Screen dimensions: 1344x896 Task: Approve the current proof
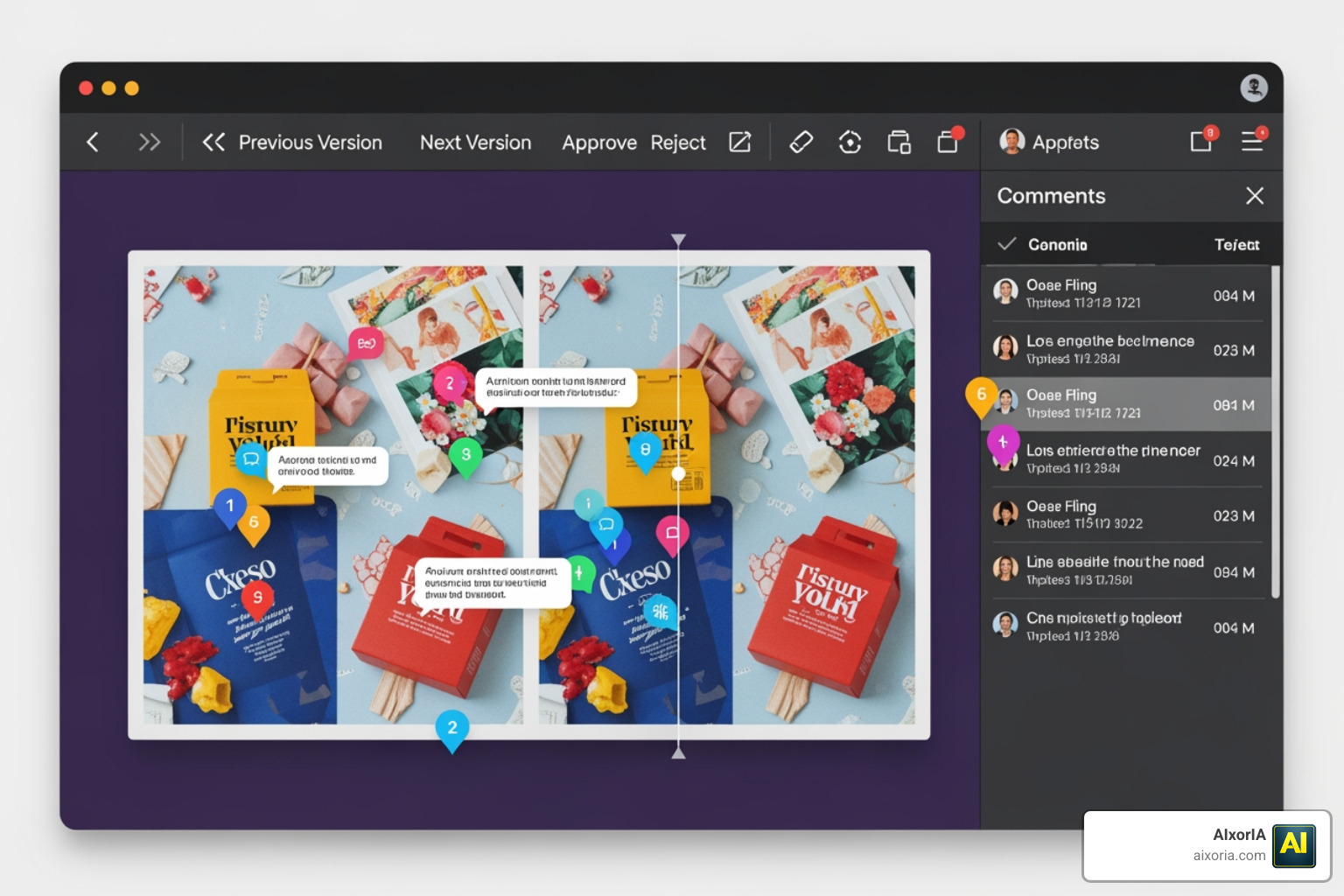599,143
